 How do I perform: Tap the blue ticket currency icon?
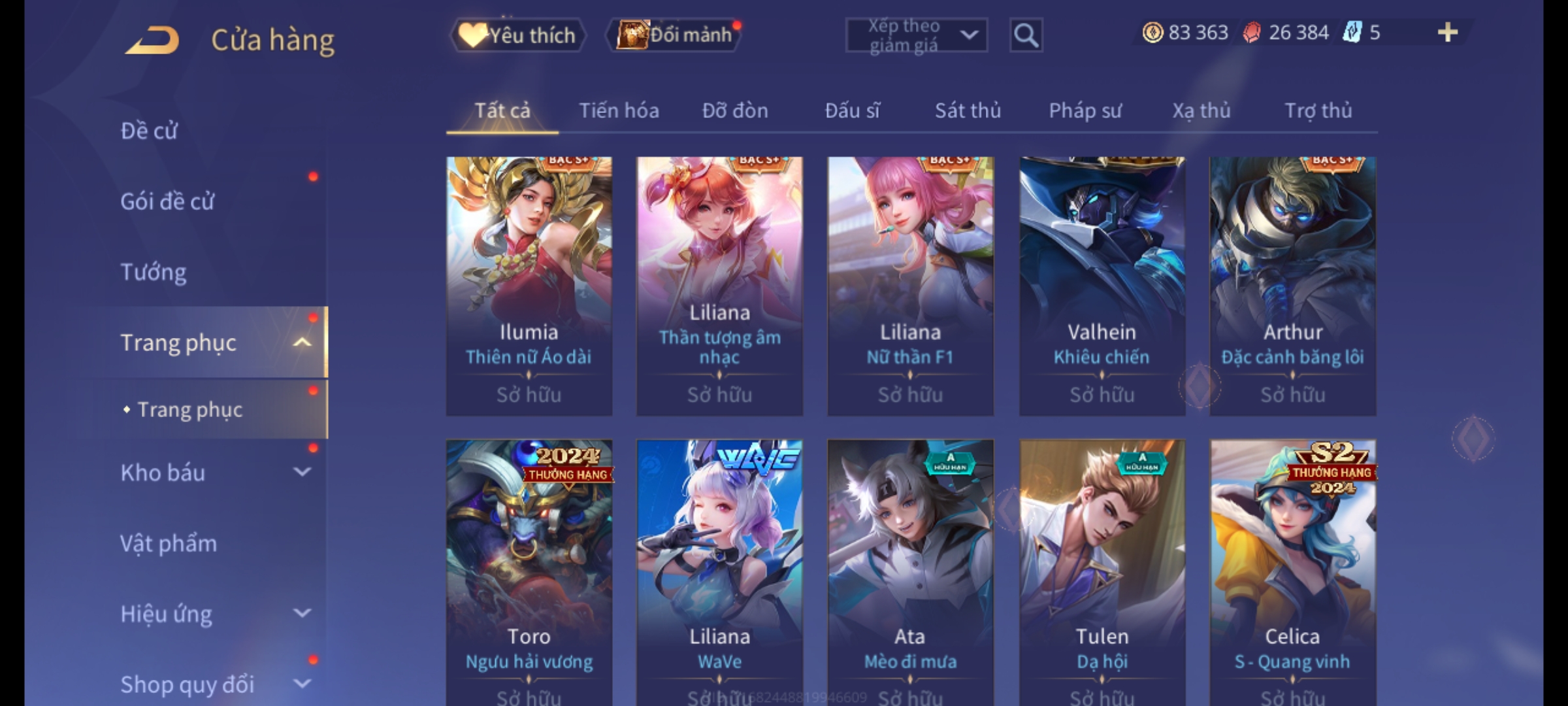click(x=1352, y=32)
